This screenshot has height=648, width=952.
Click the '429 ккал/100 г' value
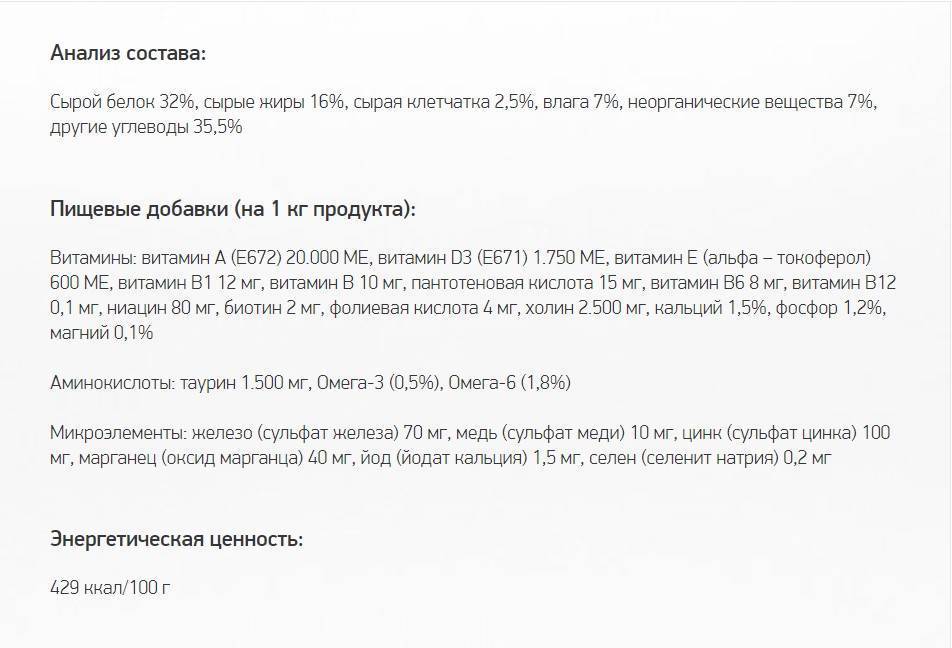(110, 587)
